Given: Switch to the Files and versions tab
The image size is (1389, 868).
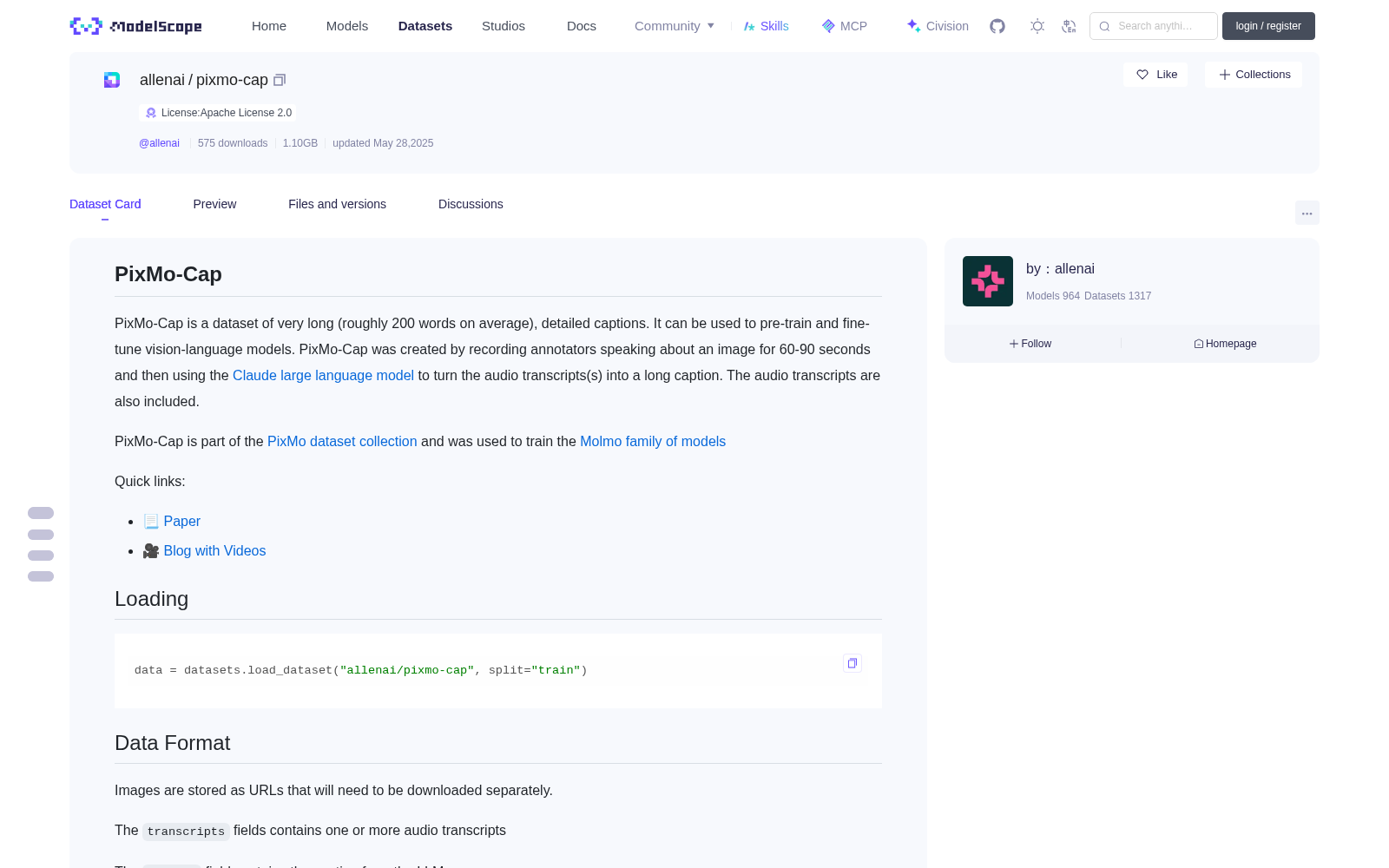Looking at the screenshot, I should (x=337, y=204).
